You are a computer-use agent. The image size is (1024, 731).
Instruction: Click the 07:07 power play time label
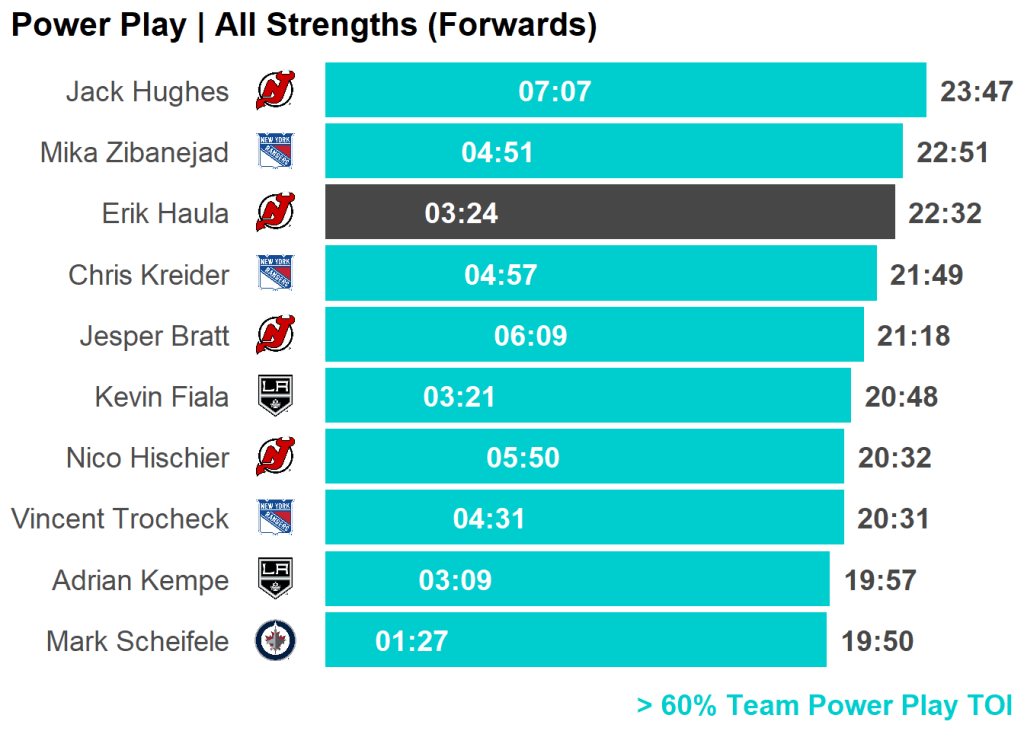click(555, 92)
